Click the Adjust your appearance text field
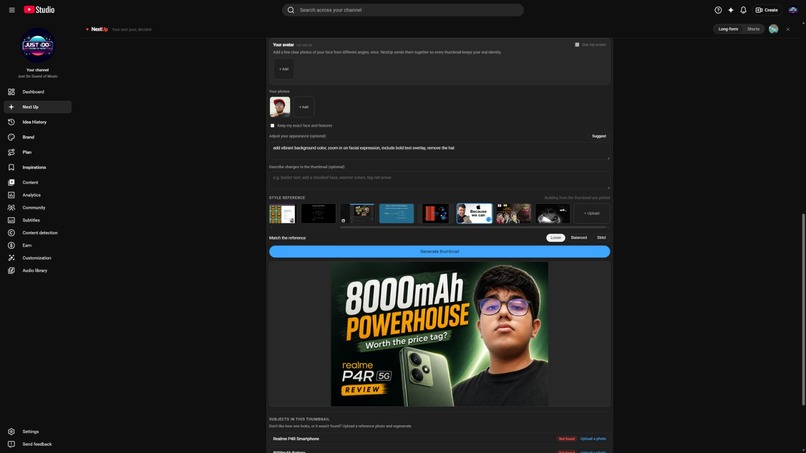806x453 pixels. click(x=439, y=151)
